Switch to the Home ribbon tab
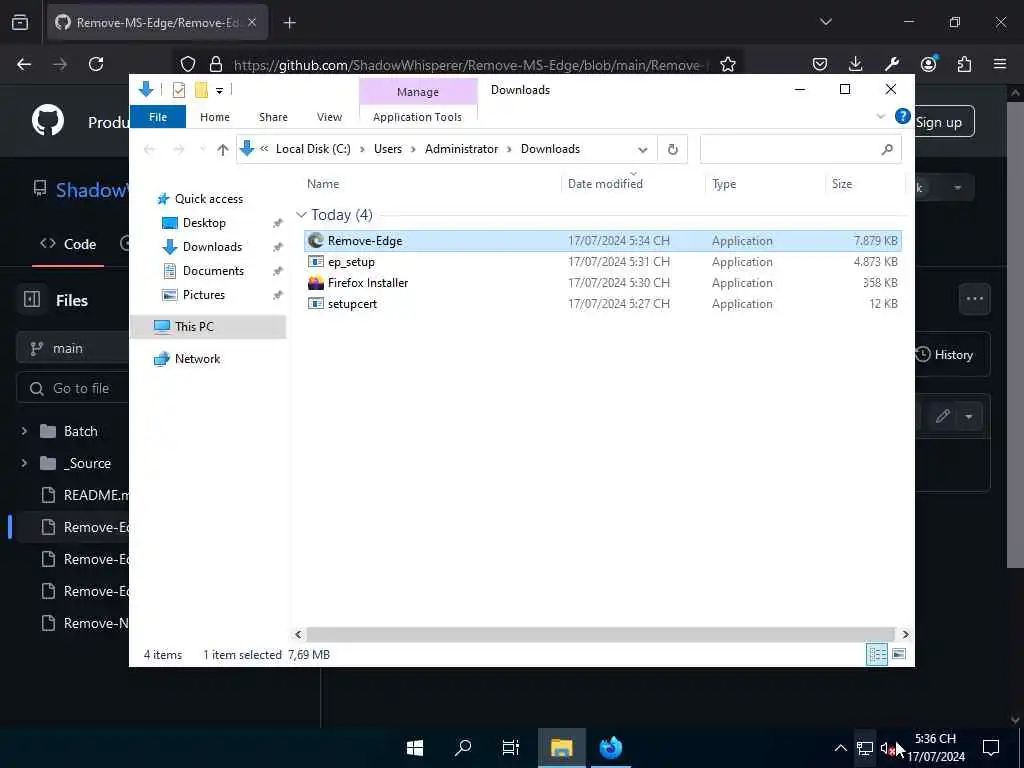 click(x=215, y=117)
